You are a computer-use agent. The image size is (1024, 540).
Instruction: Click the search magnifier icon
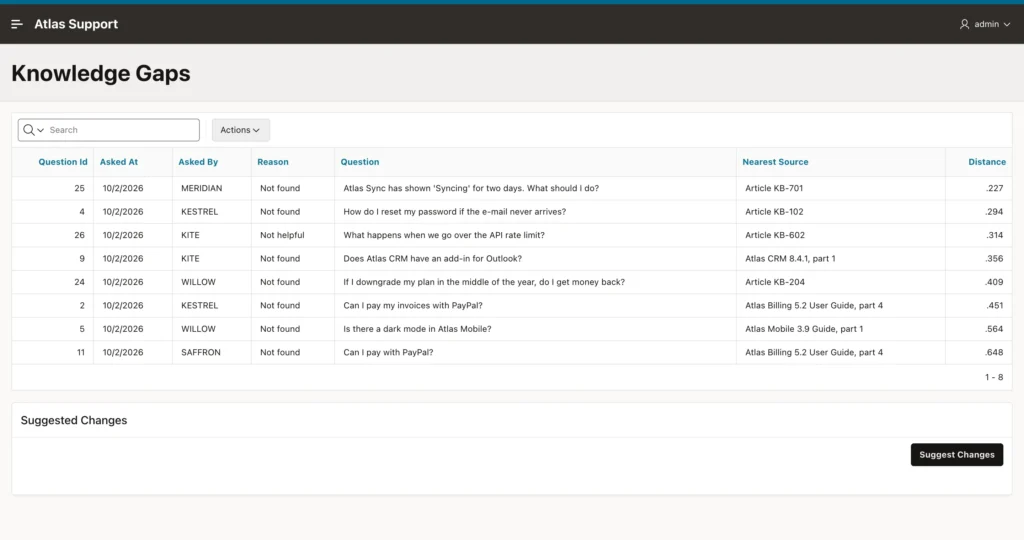coord(29,130)
